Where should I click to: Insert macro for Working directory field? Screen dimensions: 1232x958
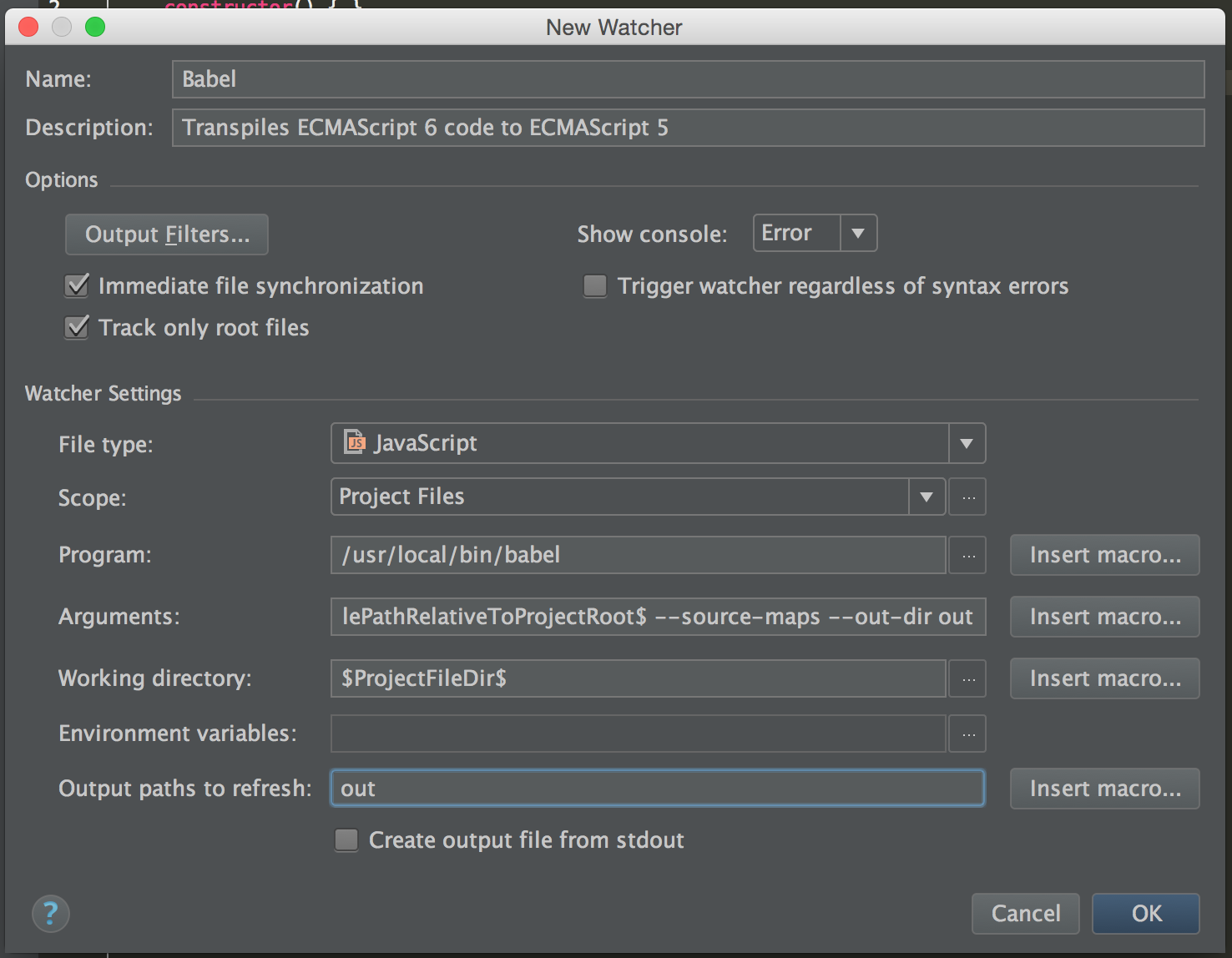(x=1105, y=678)
